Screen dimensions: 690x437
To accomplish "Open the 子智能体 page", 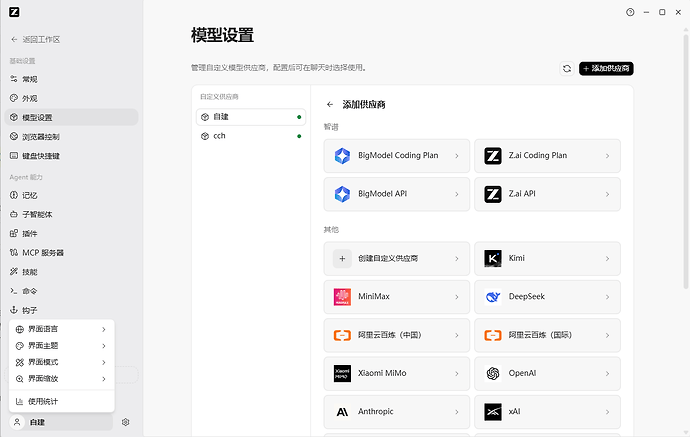I will click(71, 214).
